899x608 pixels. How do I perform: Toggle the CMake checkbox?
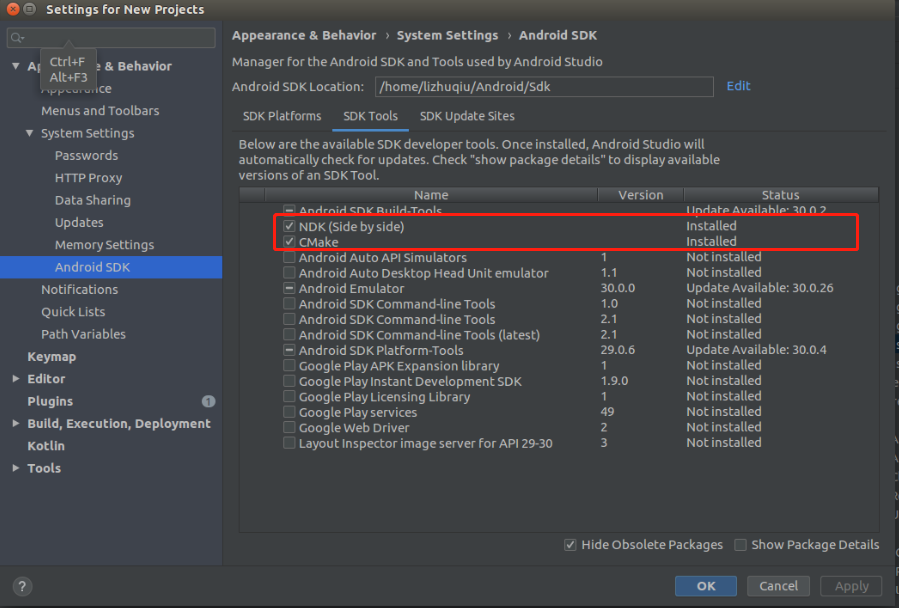[289, 241]
